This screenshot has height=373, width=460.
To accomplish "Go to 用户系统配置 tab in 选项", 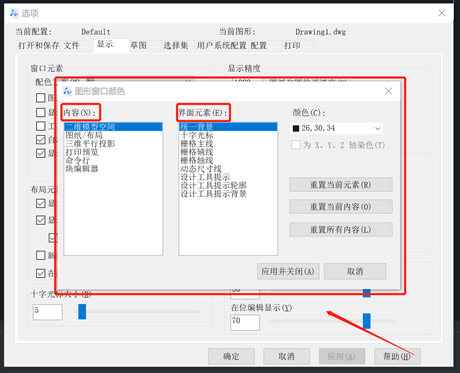I will pos(222,46).
